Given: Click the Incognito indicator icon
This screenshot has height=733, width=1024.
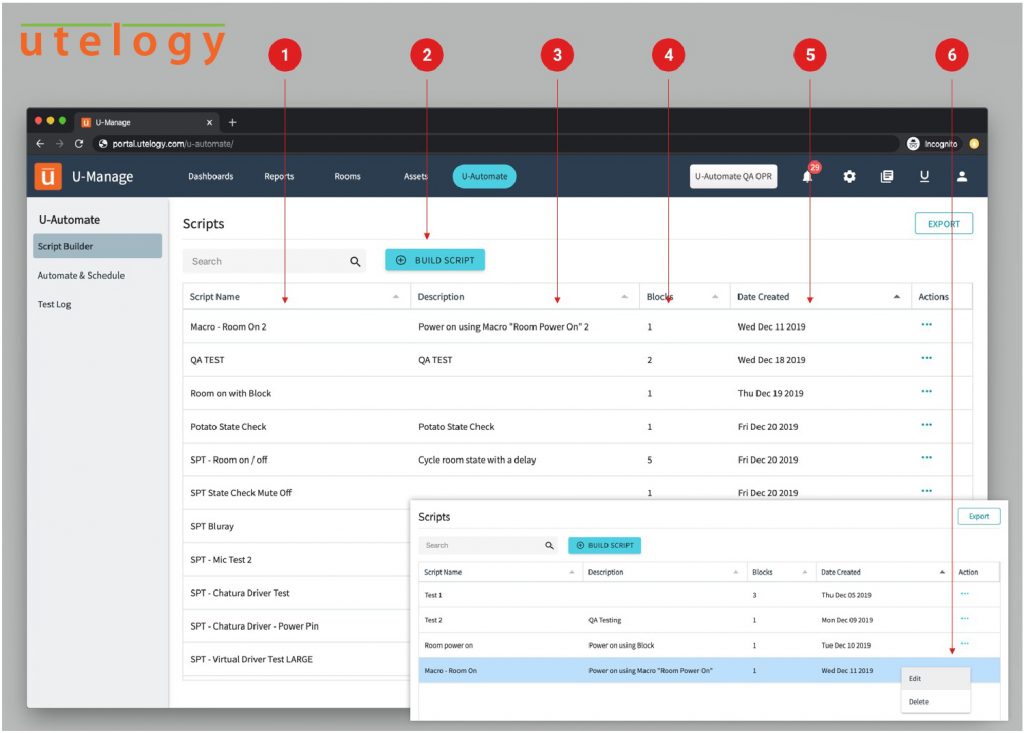Looking at the screenshot, I should (913, 144).
